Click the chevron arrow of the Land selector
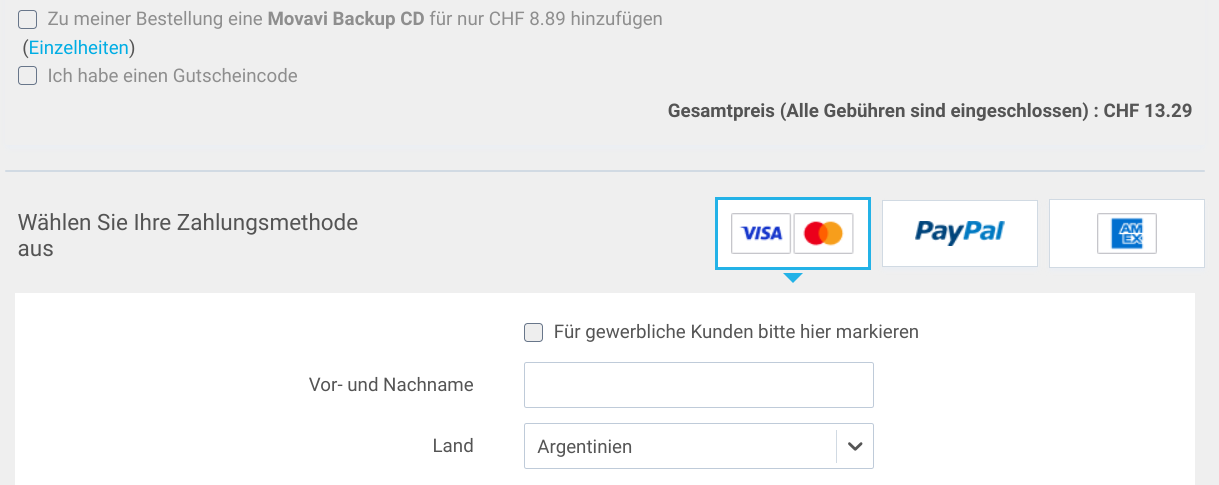Viewport: 1219px width, 485px height. click(855, 447)
